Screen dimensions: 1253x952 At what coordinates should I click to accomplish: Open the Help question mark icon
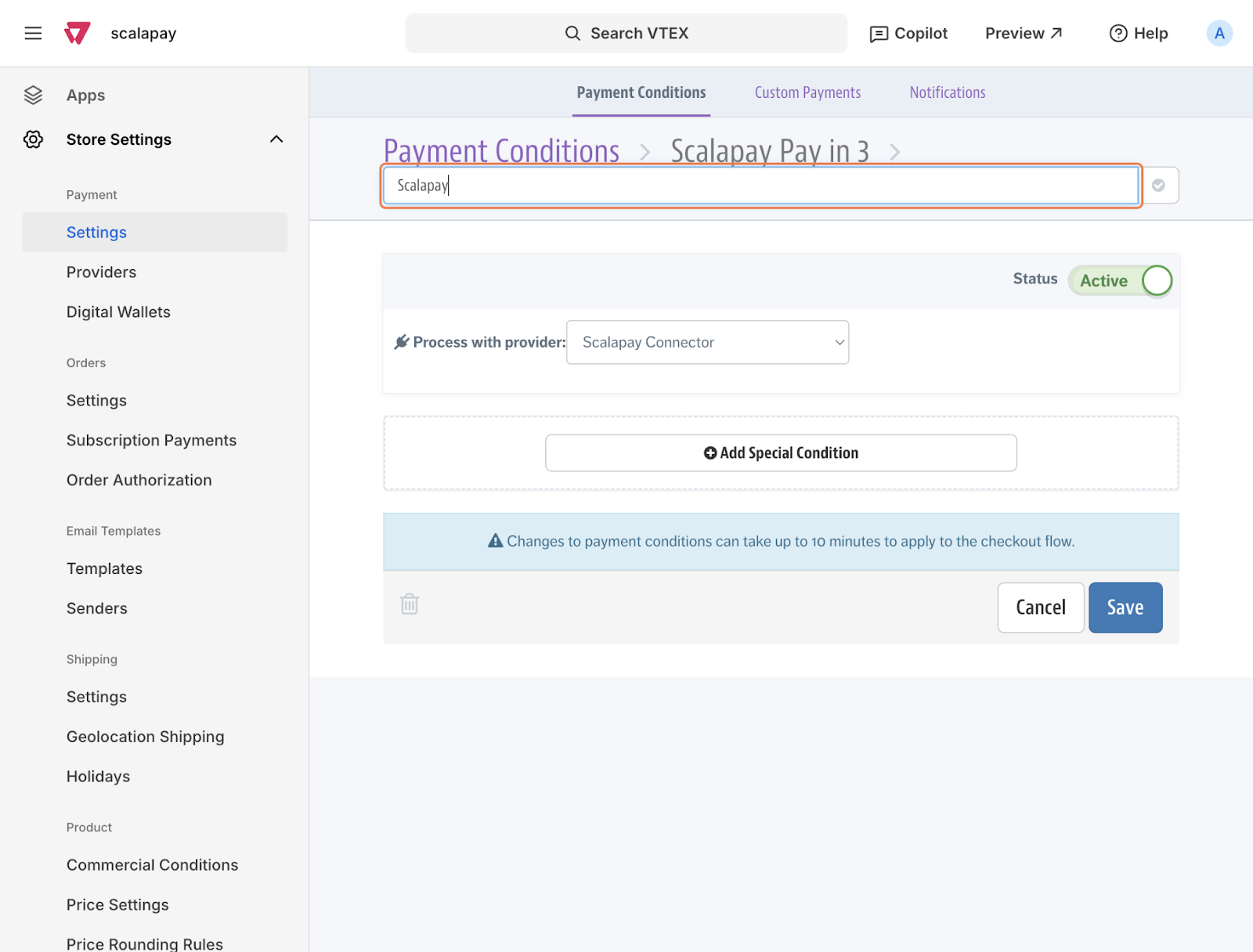click(1118, 33)
